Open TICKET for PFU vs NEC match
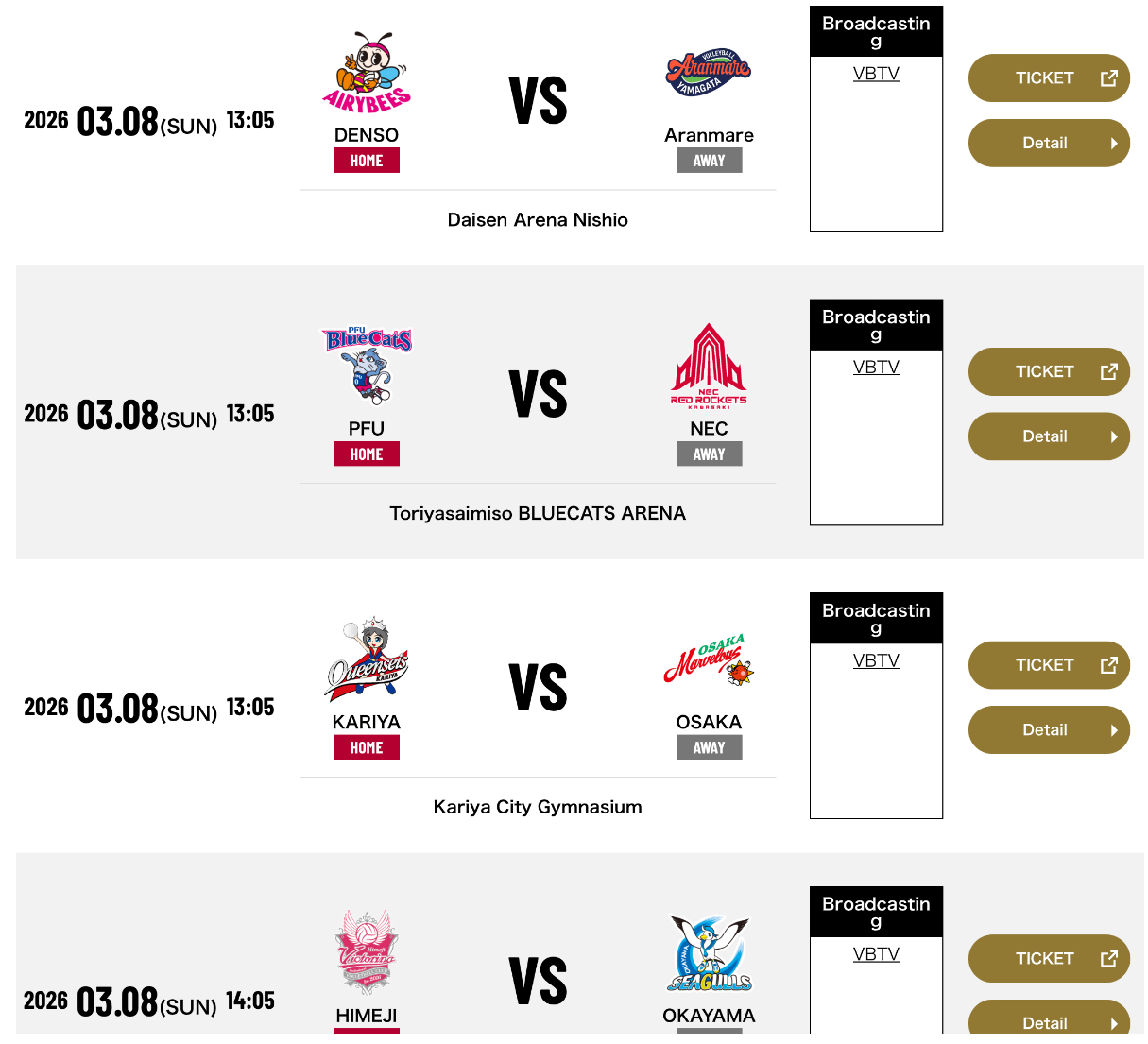The width and height of the screenshot is (1148, 1044). point(1049,372)
